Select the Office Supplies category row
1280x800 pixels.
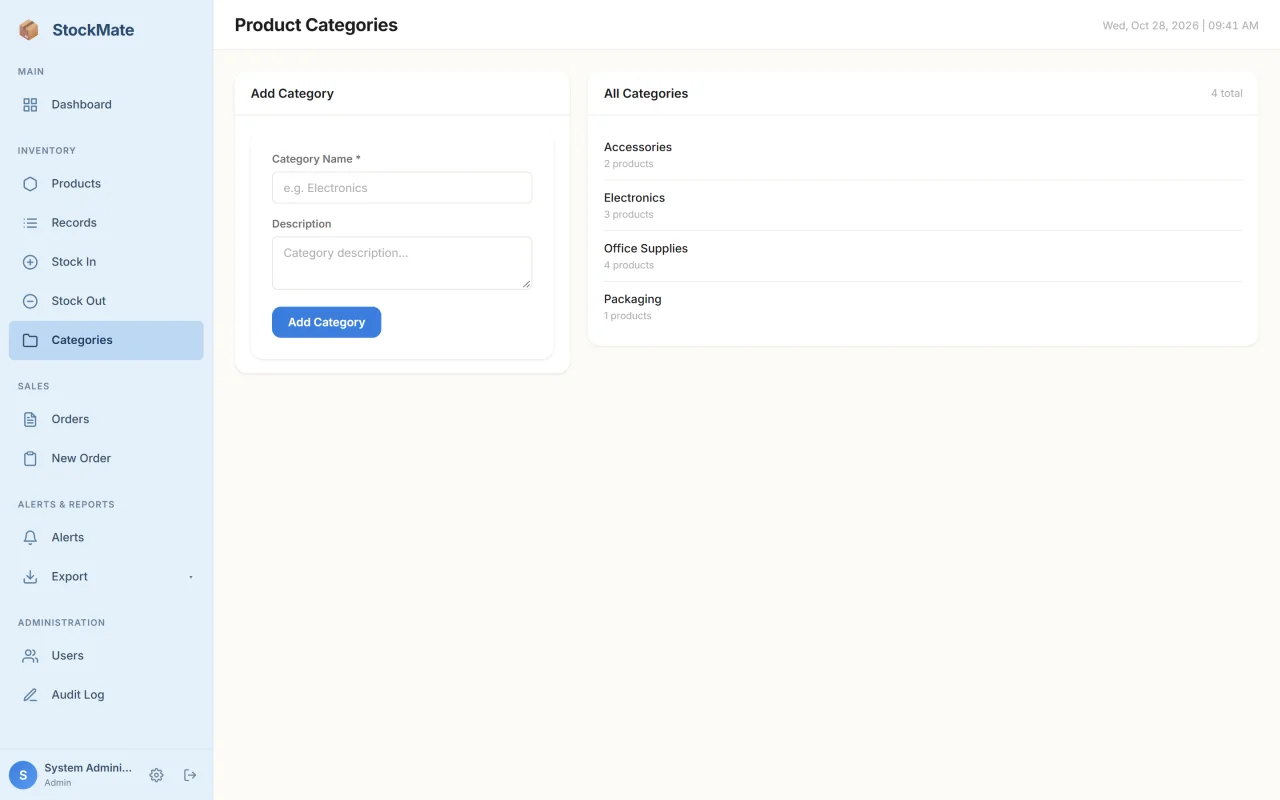tap(923, 256)
